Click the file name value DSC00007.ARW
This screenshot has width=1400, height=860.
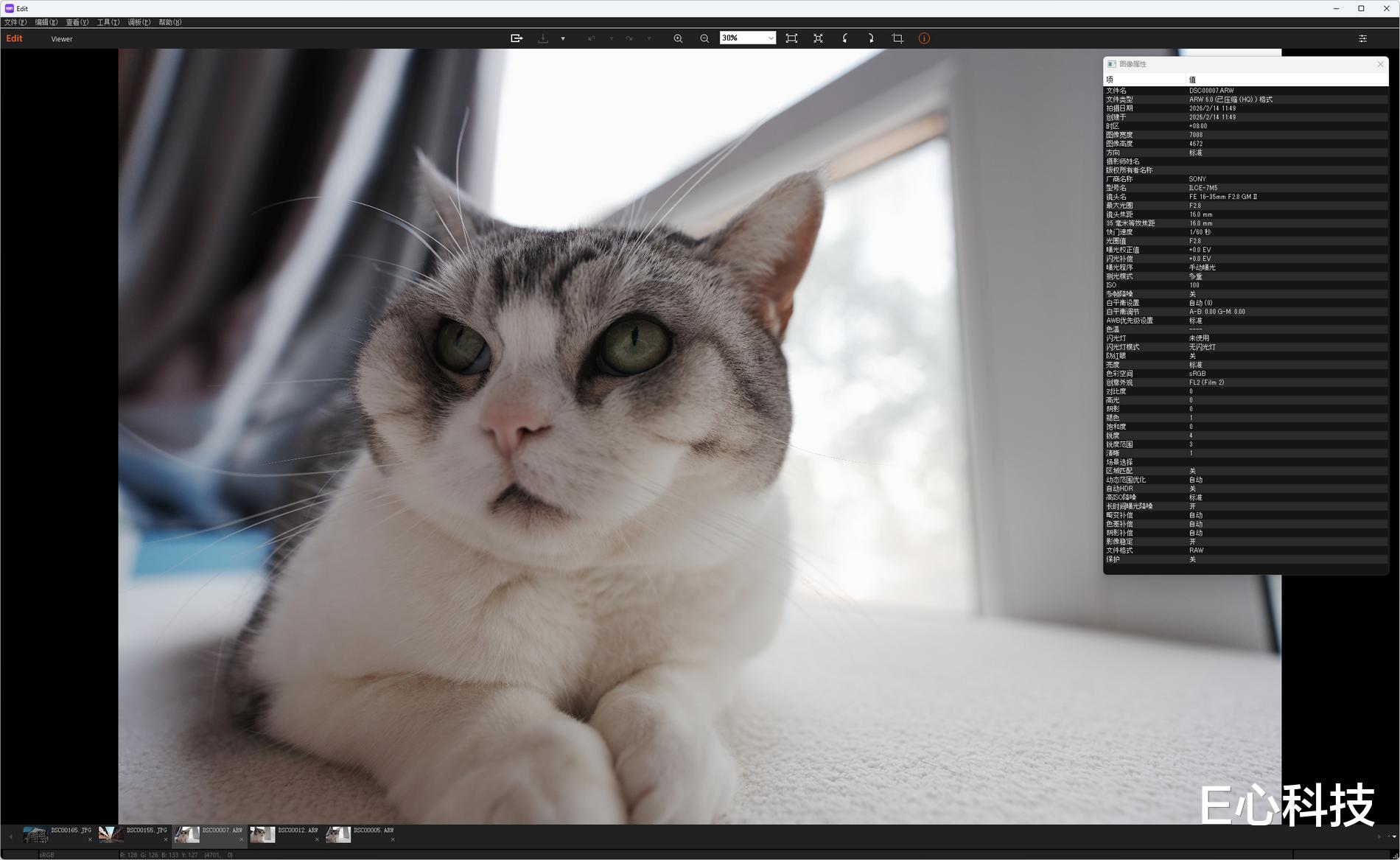(x=1211, y=91)
